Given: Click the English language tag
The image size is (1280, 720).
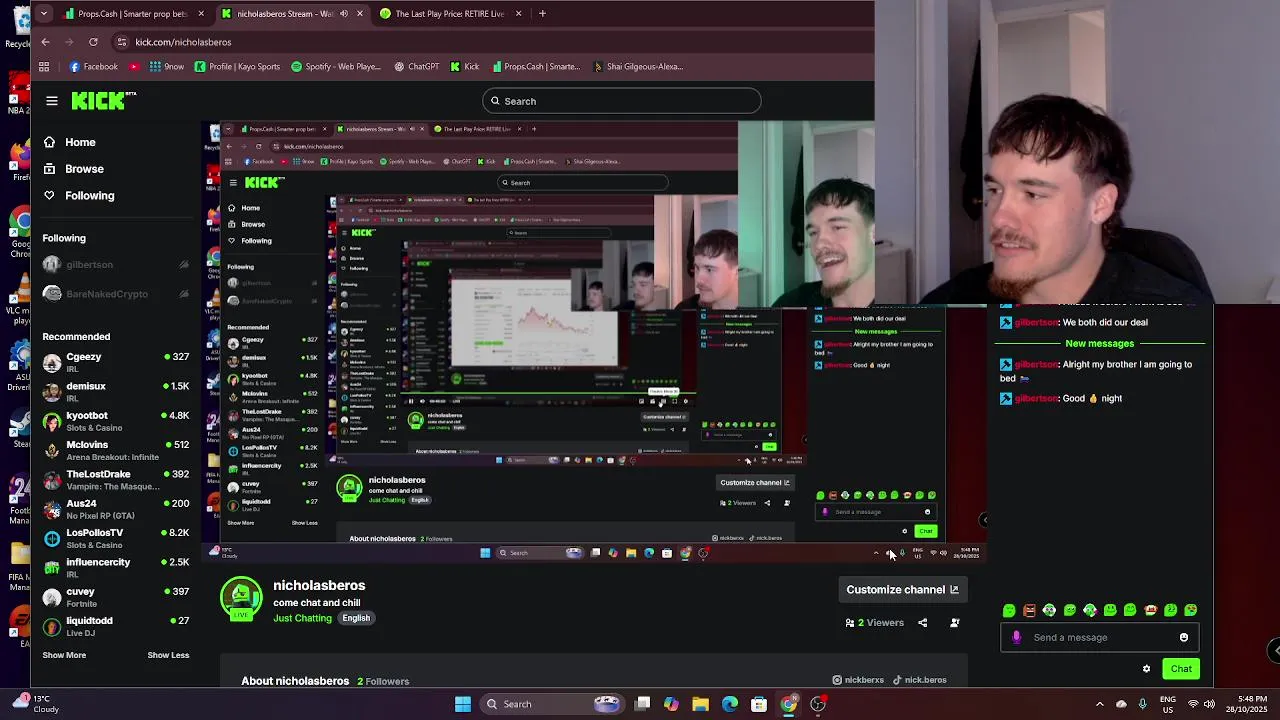Looking at the screenshot, I should (356, 618).
